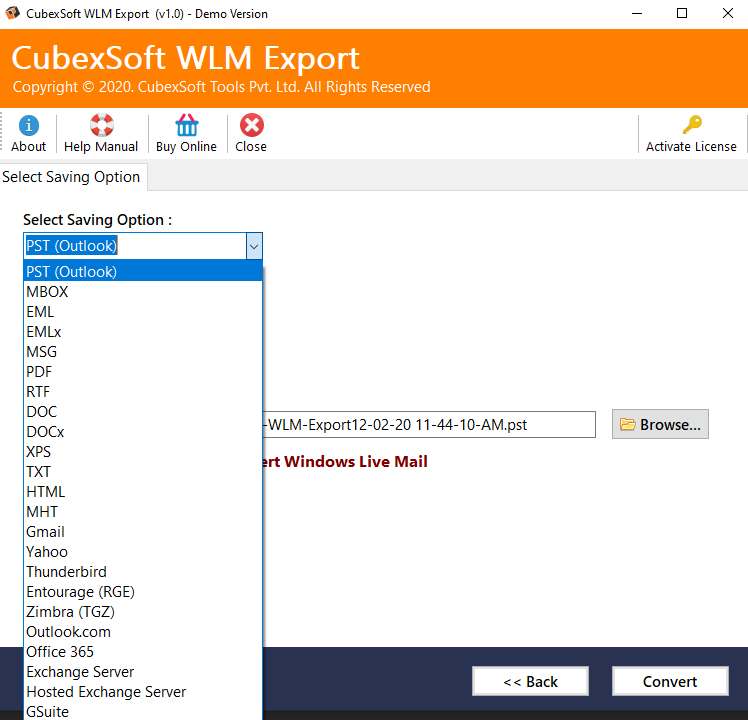Go back with the << Back button
This screenshot has height=720, width=748.
(x=530, y=681)
